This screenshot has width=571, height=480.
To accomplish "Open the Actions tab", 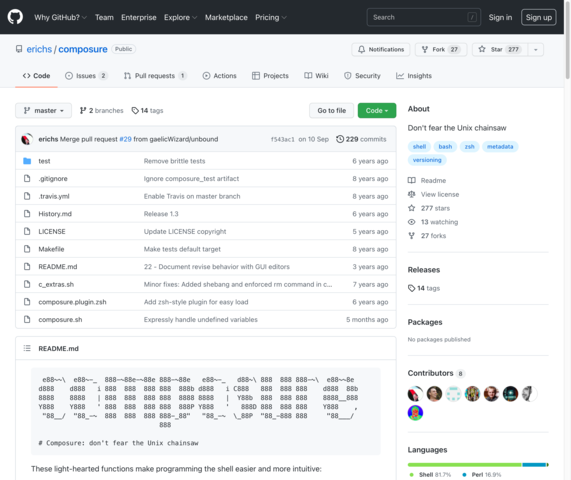I will coord(220,76).
